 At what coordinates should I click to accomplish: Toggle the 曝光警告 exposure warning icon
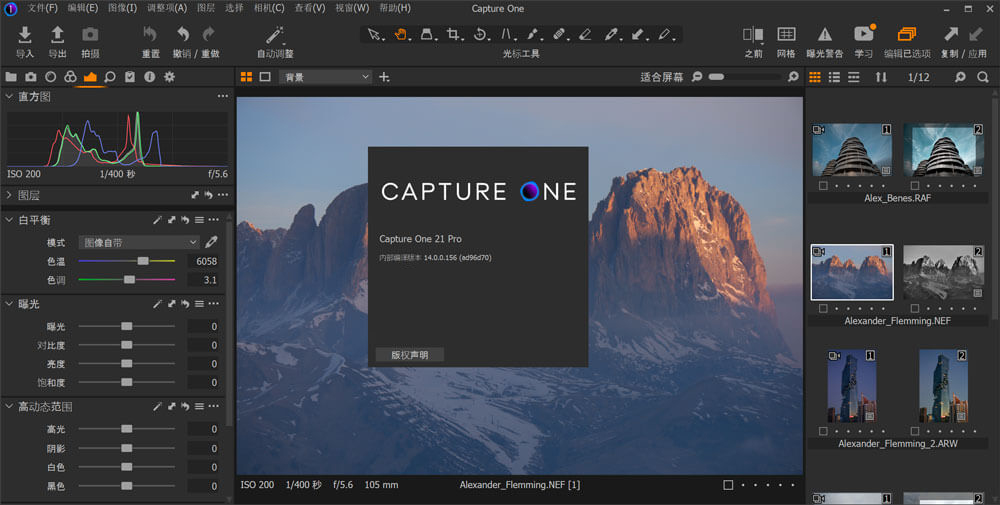point(825,35)
